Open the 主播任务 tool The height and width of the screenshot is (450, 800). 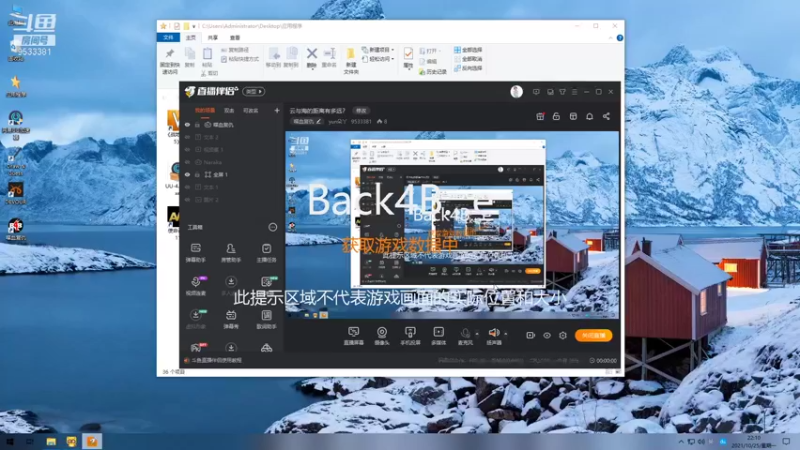coord(266,253)
